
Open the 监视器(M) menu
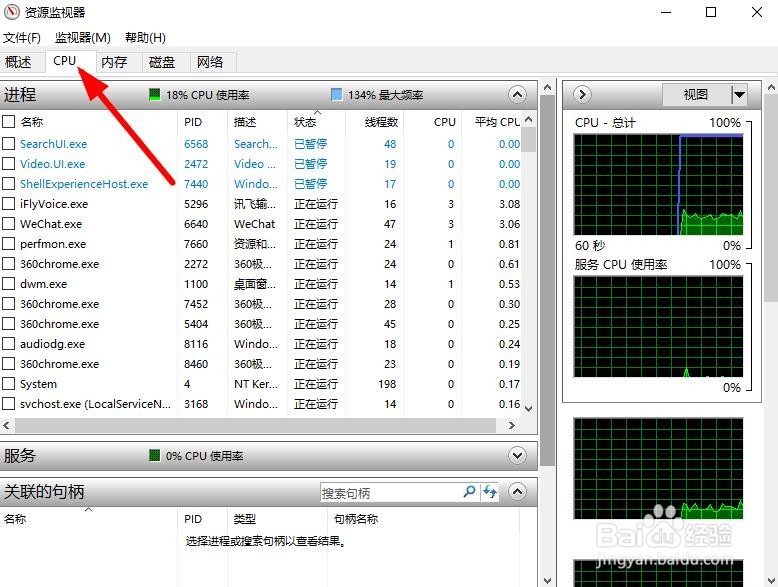(x=82, y=38)
